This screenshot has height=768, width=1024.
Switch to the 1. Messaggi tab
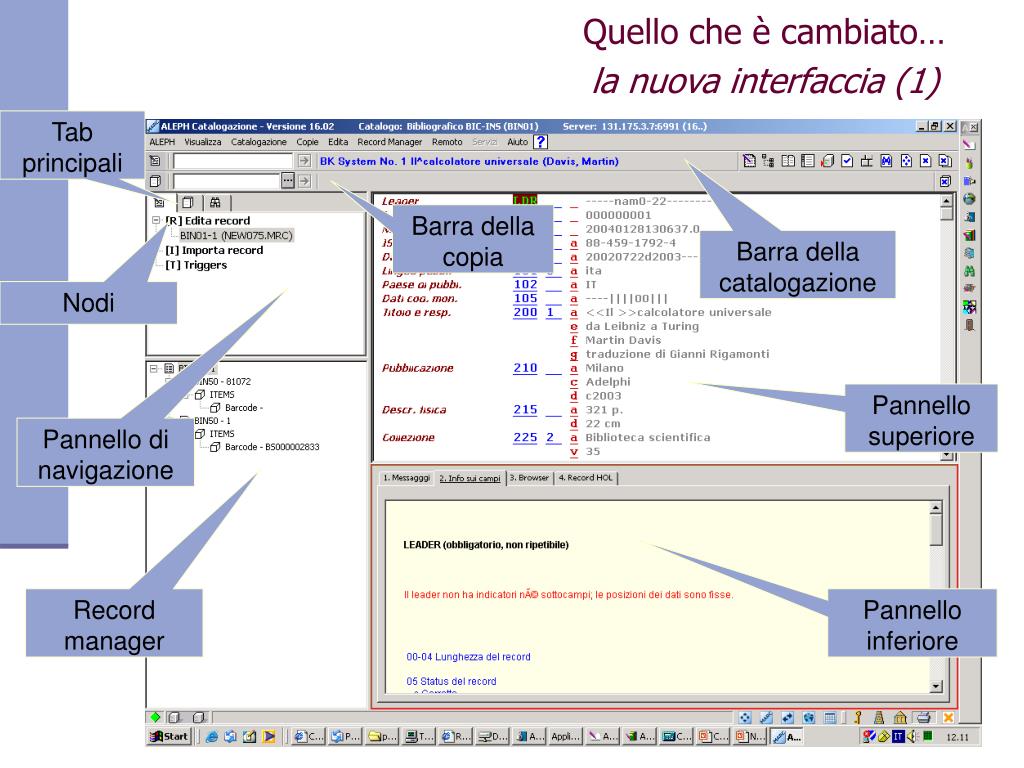[406, 478]
